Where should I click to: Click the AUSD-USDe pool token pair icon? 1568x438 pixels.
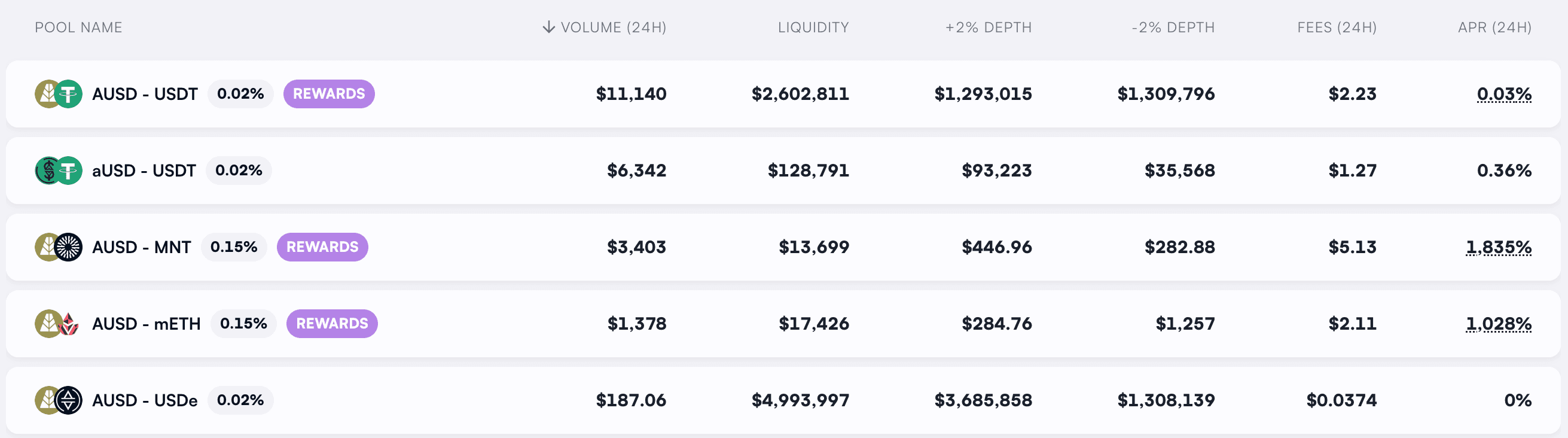pos(59,400)
